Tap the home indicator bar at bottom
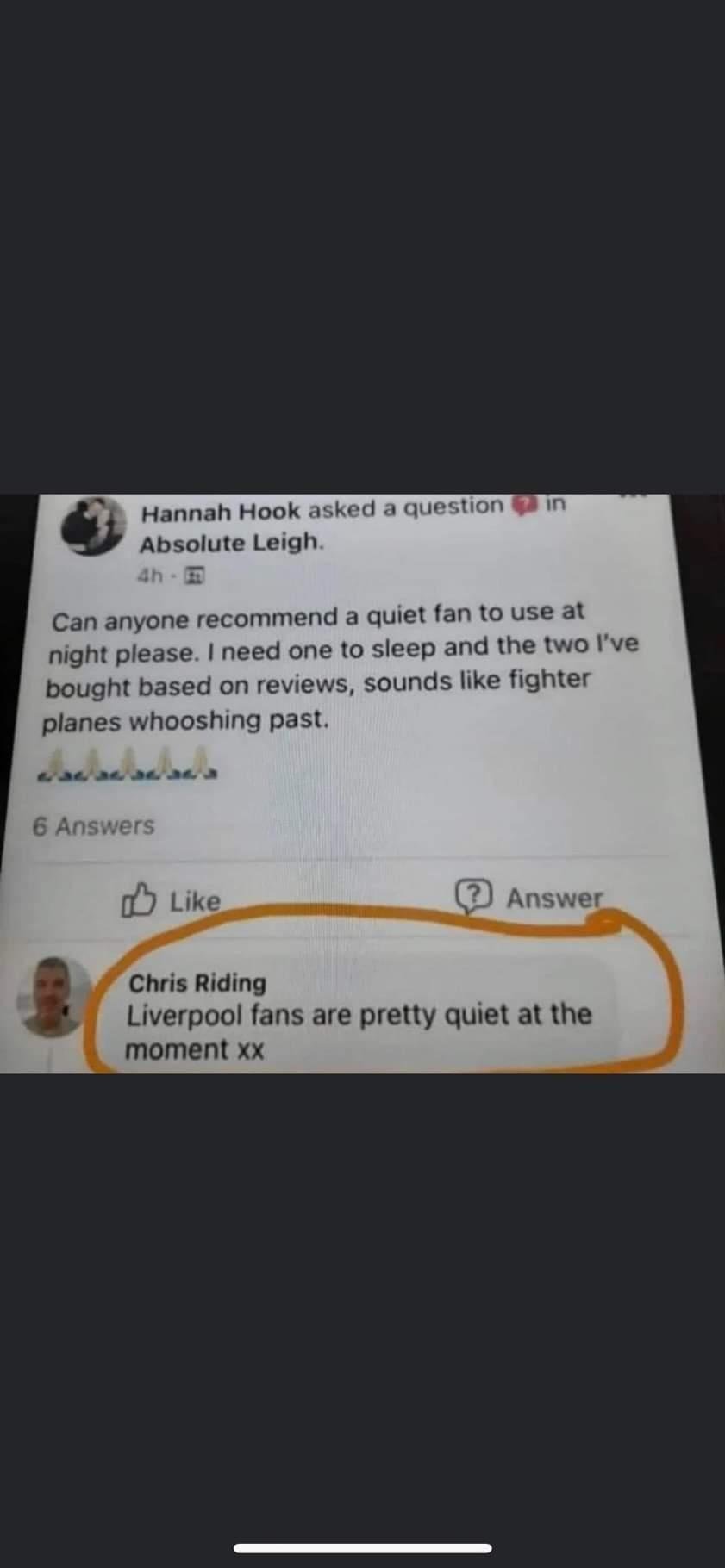The image size is (725, 1568). tap(363, 1547)
